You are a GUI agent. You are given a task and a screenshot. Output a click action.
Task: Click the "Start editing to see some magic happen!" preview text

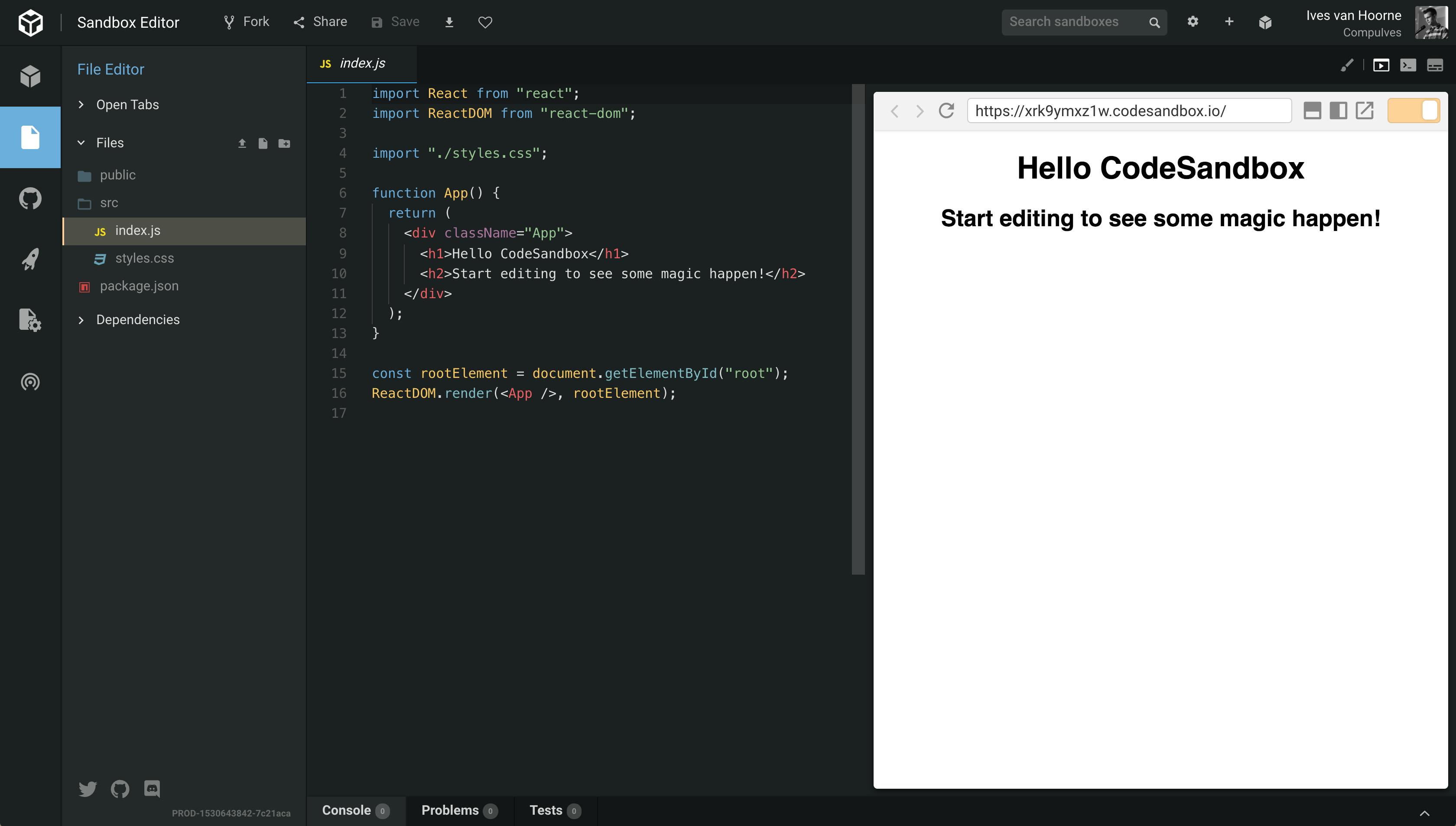click(x=1160, y=218)
